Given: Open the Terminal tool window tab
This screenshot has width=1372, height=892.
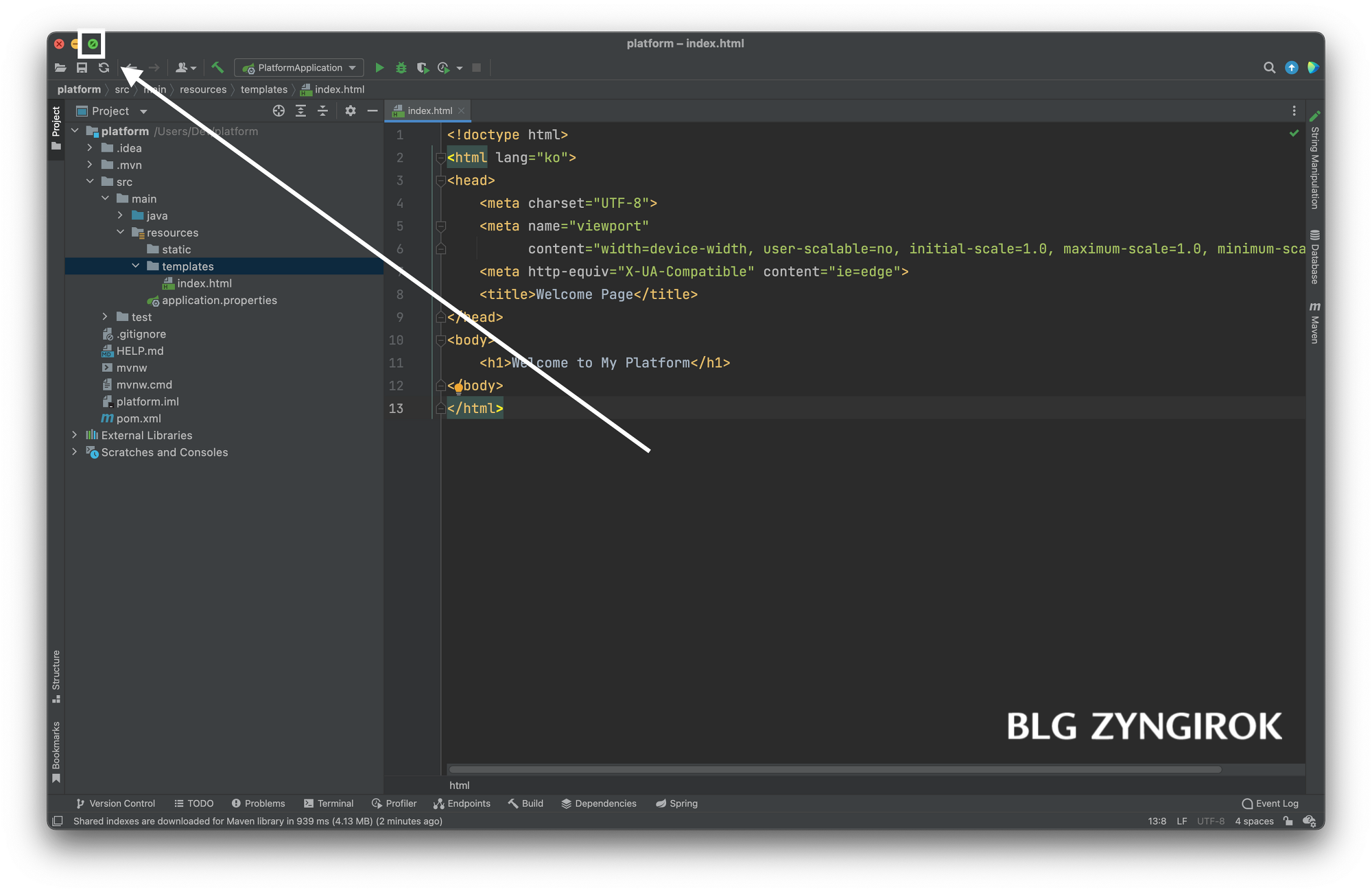Looking at the screenshot, I should click(329, 803).
